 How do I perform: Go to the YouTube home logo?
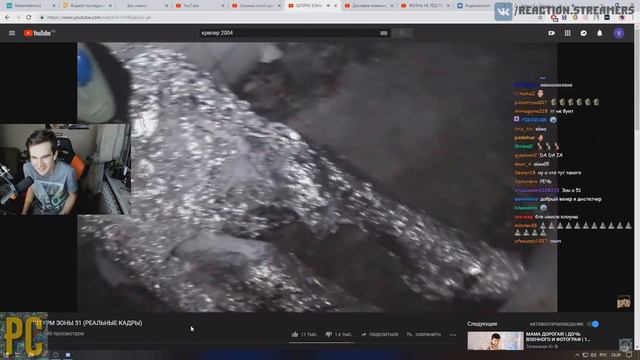click(x=39, y=33)
